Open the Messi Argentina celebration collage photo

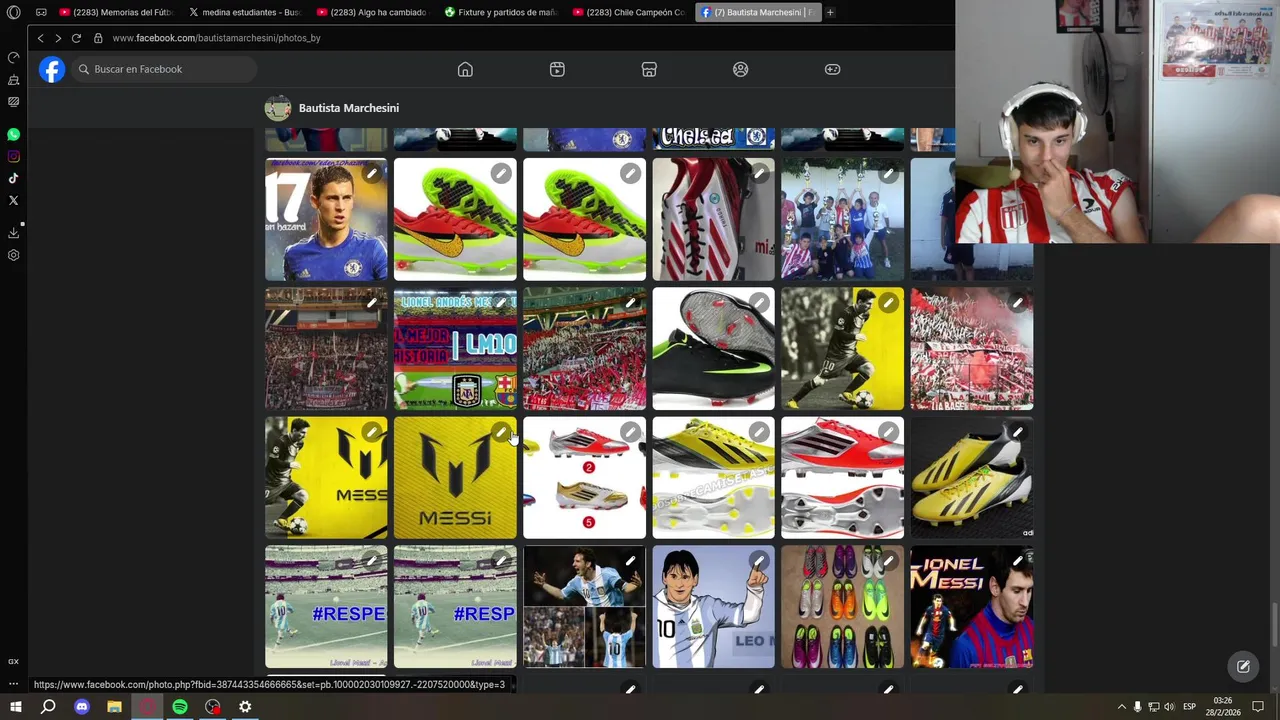click(x=584, y=606)
